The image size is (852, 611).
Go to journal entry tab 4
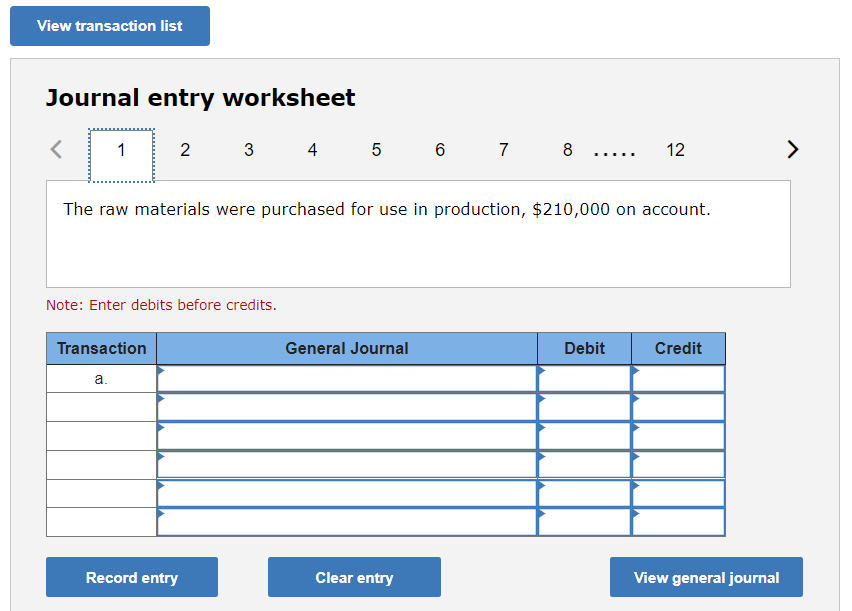coord(312,150)
